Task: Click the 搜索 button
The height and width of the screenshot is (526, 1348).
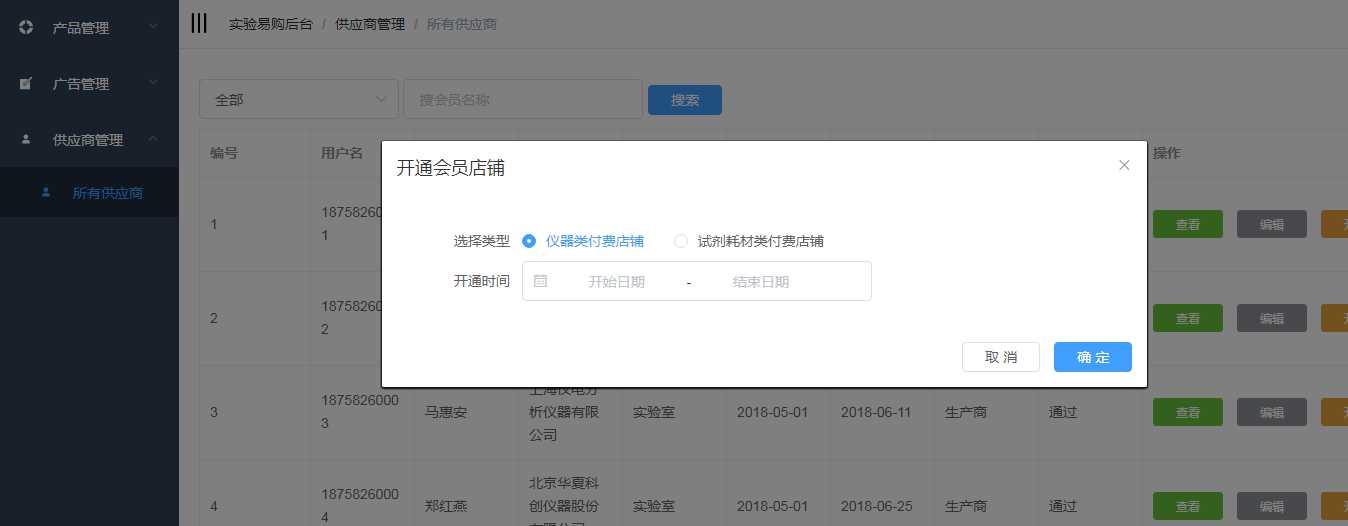Action: pyautogui.click(x=685, y=100)
